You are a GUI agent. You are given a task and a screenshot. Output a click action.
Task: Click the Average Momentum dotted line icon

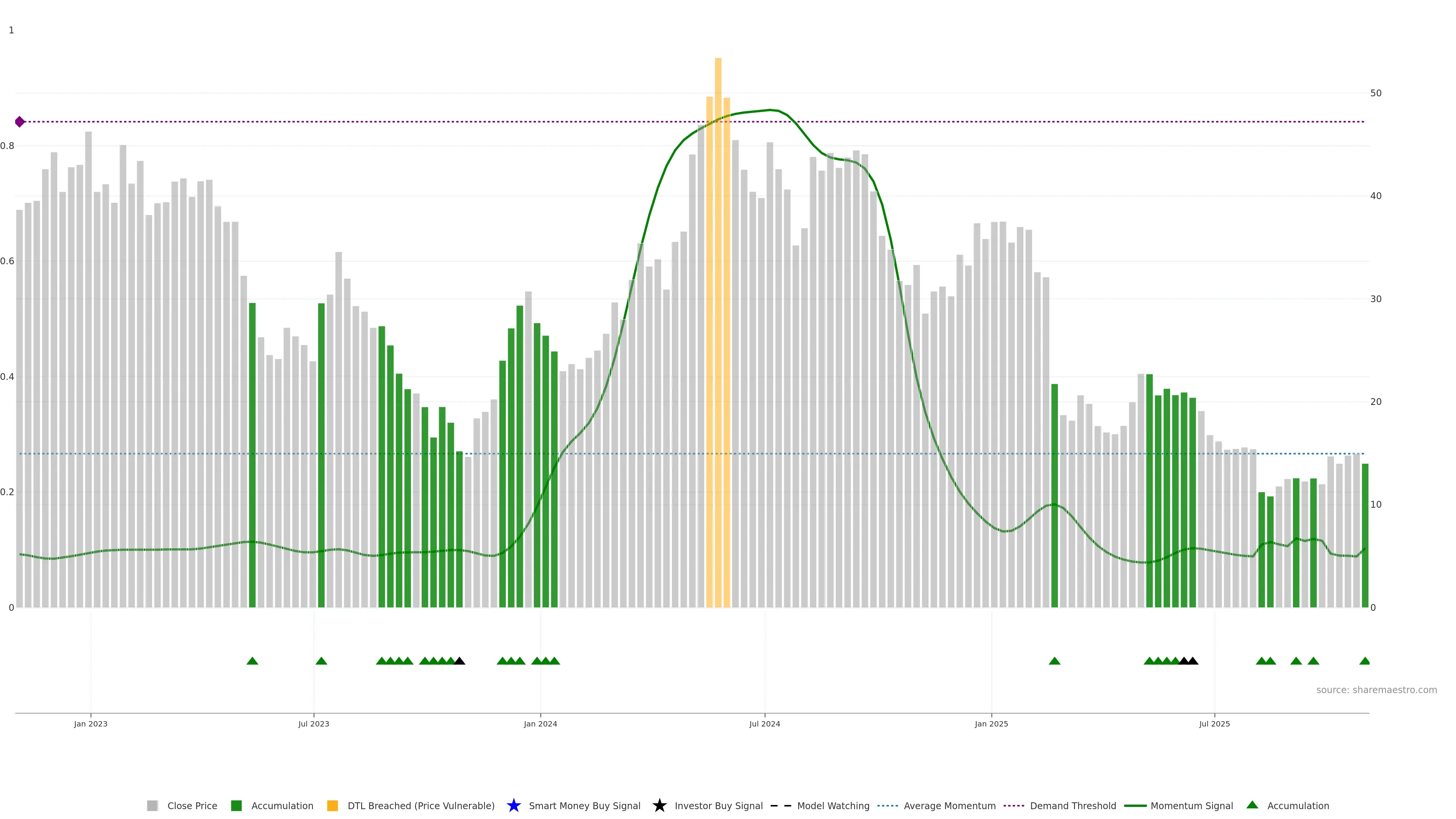pyautogui.click(x=887, y=805)
